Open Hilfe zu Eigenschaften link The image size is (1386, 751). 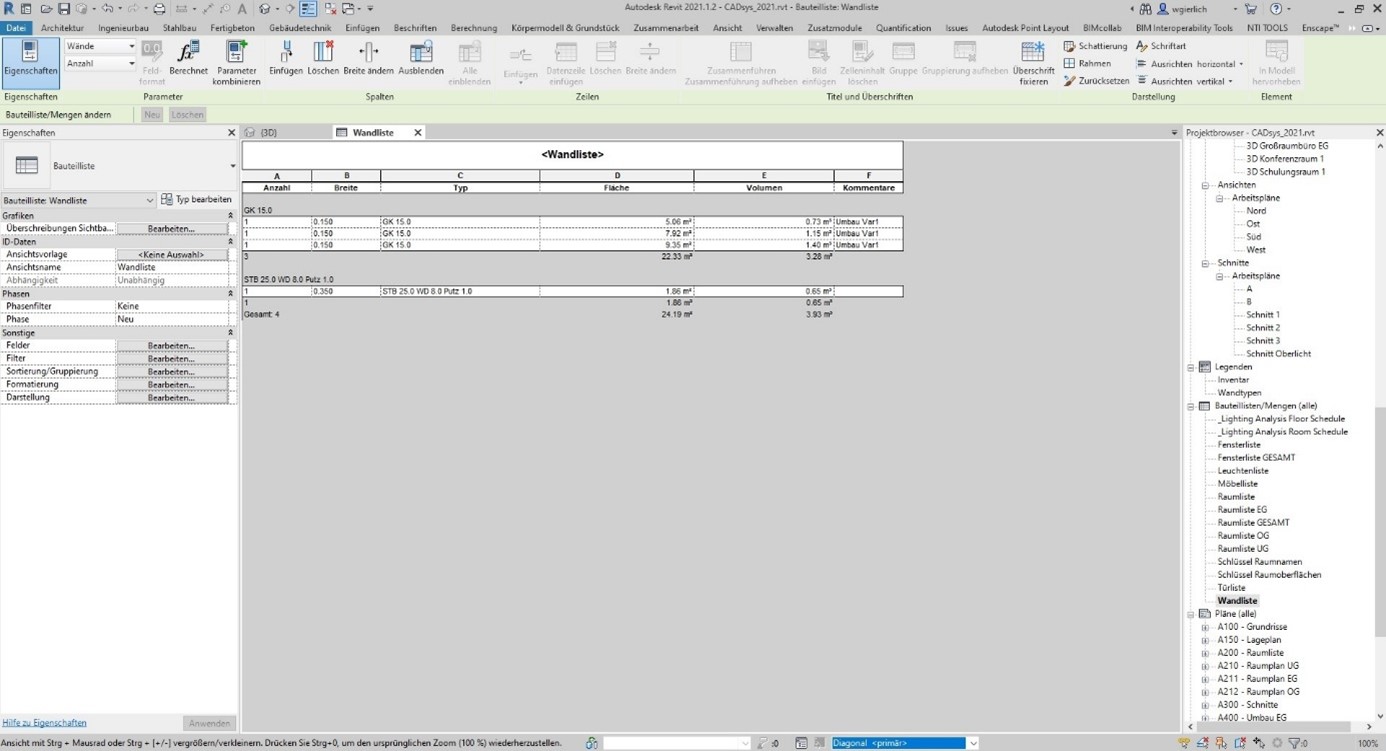[x=44, y=723]
